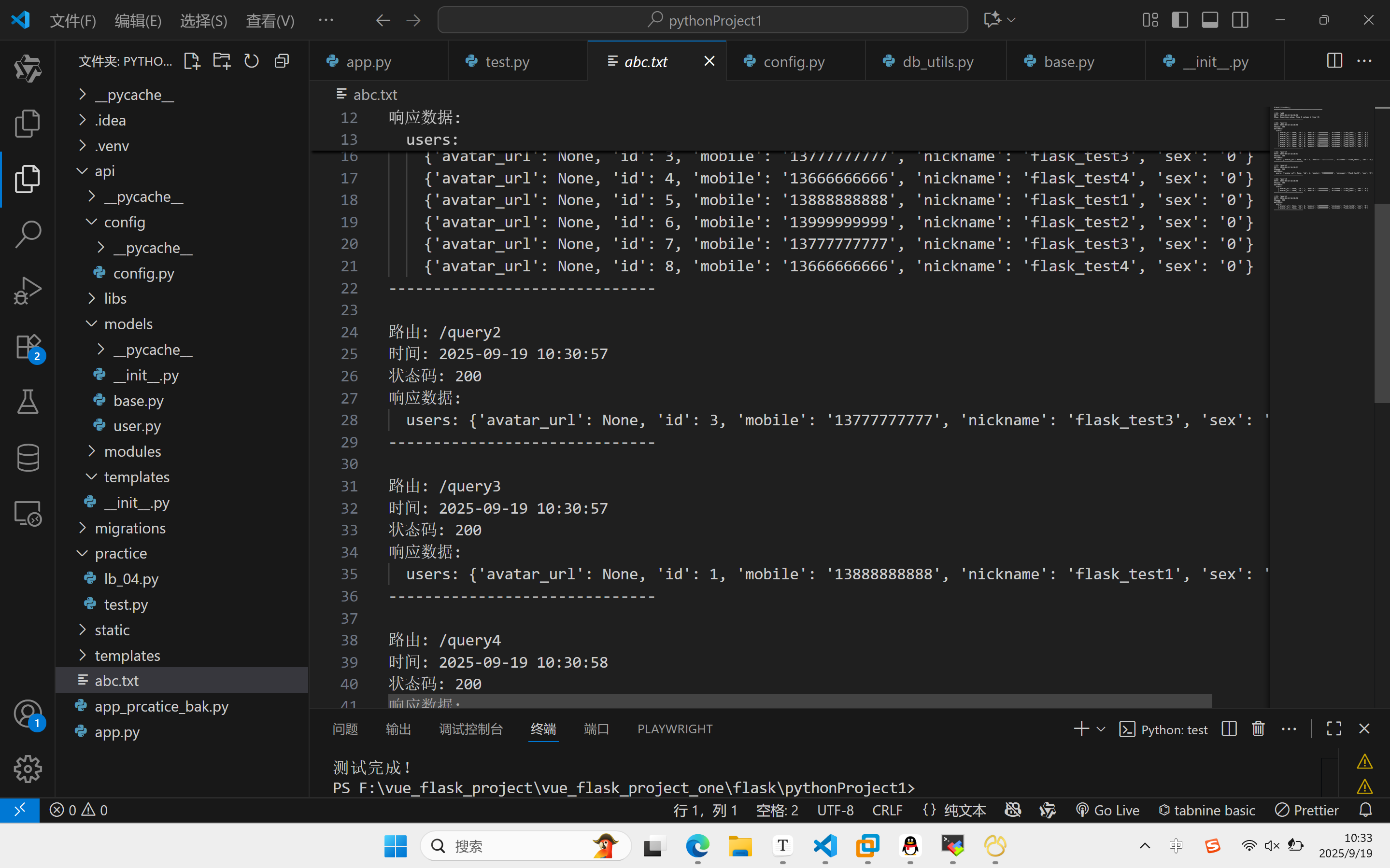This screenshot has width=1390, height=868.
Task: Click Go Live in status bar
Action: (1107, 810)
